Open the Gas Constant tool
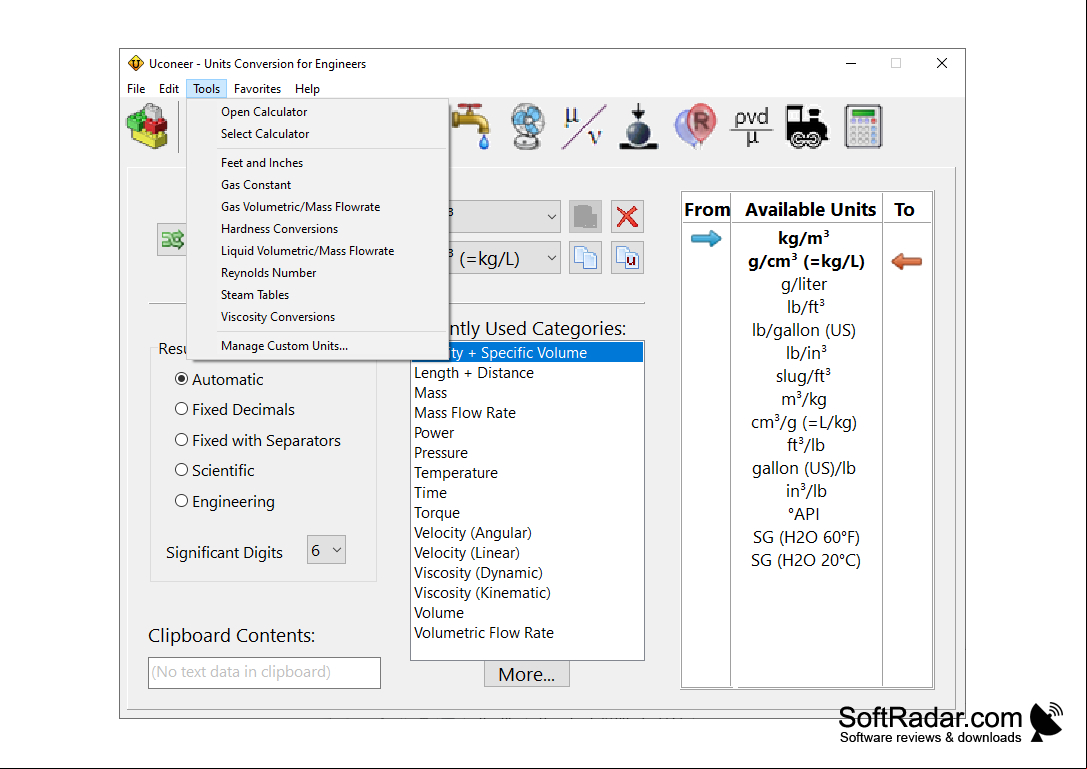 click(x=318, y=185)
